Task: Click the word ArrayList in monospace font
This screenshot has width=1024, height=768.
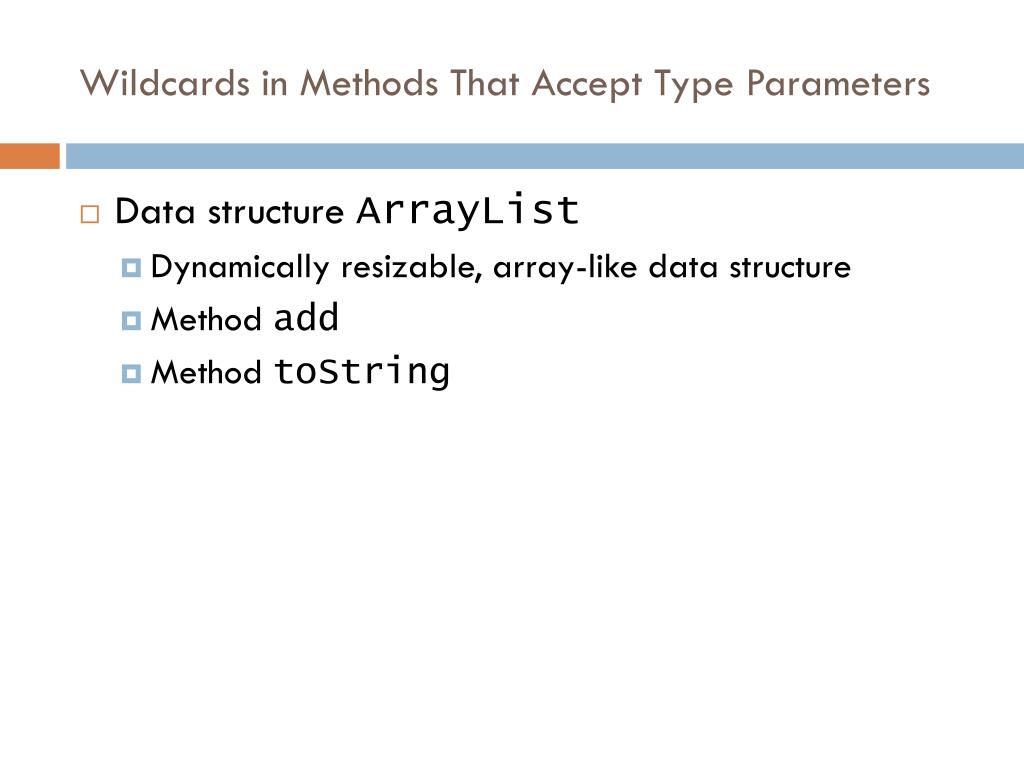Action: (468, 210)
